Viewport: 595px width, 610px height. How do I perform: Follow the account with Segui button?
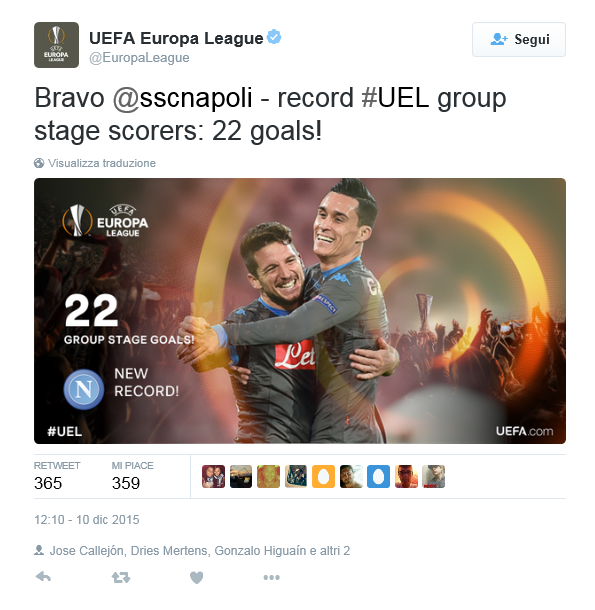(x=519, y=39)
